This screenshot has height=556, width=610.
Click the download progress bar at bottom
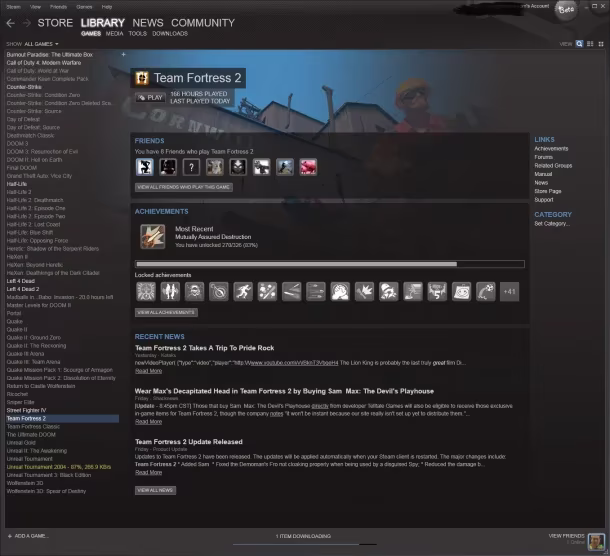click(305, 544)
